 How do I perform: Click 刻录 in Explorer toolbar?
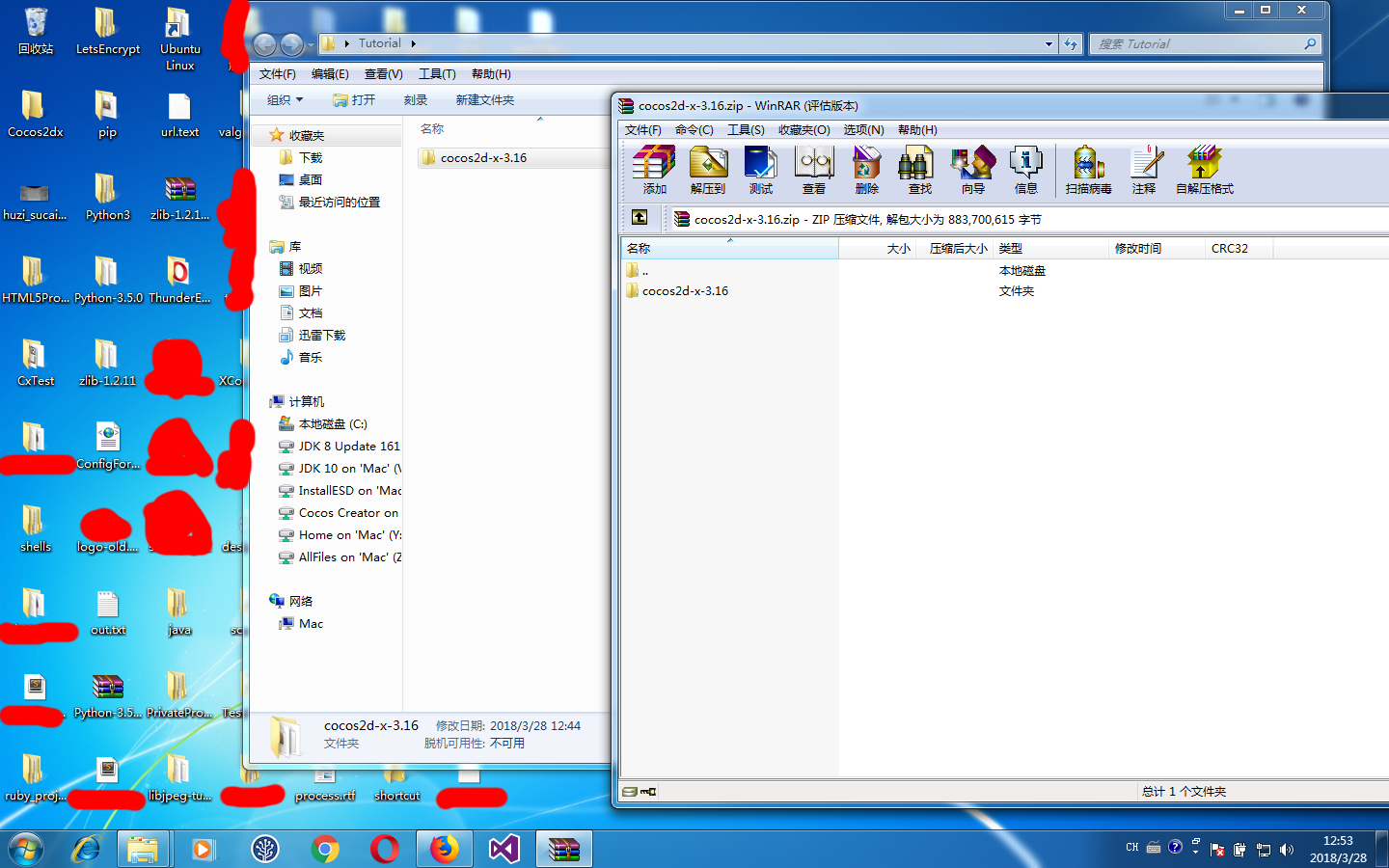point(415,100)
